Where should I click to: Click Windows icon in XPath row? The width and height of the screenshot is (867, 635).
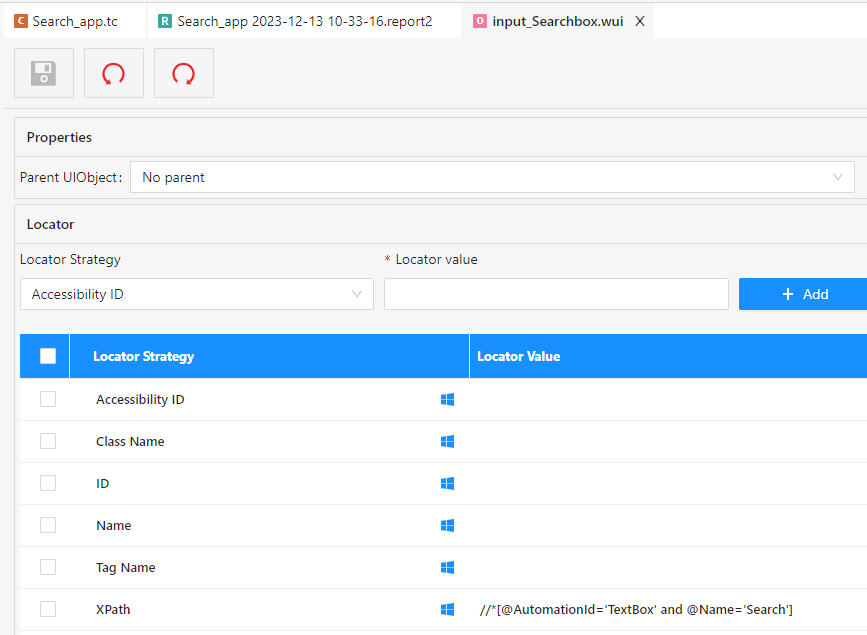click(447, 610)
